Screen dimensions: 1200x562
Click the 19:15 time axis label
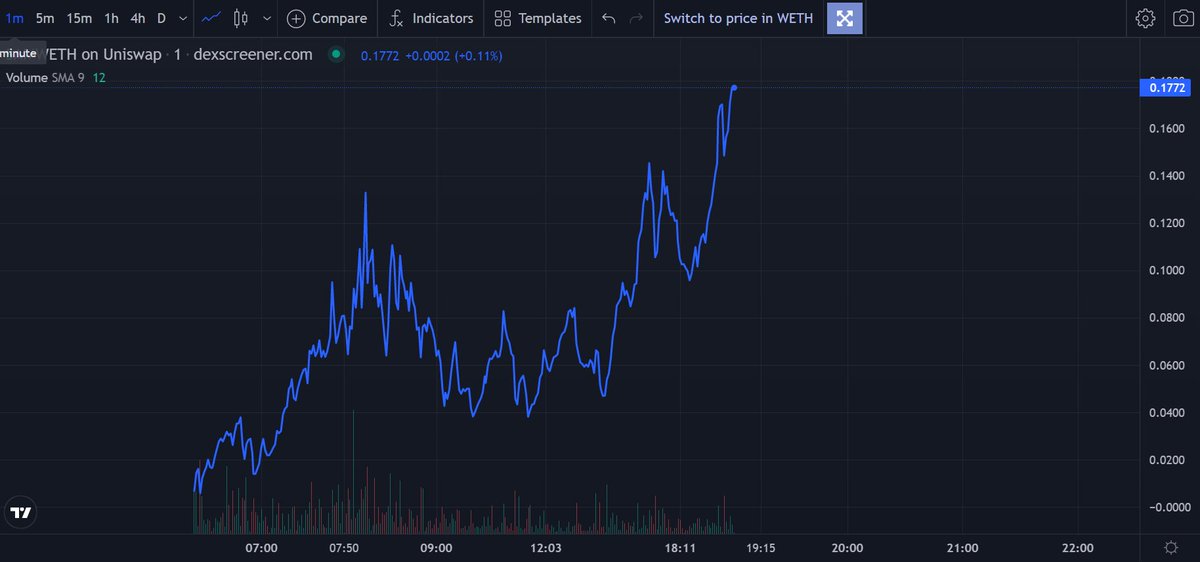coord(761,548)
